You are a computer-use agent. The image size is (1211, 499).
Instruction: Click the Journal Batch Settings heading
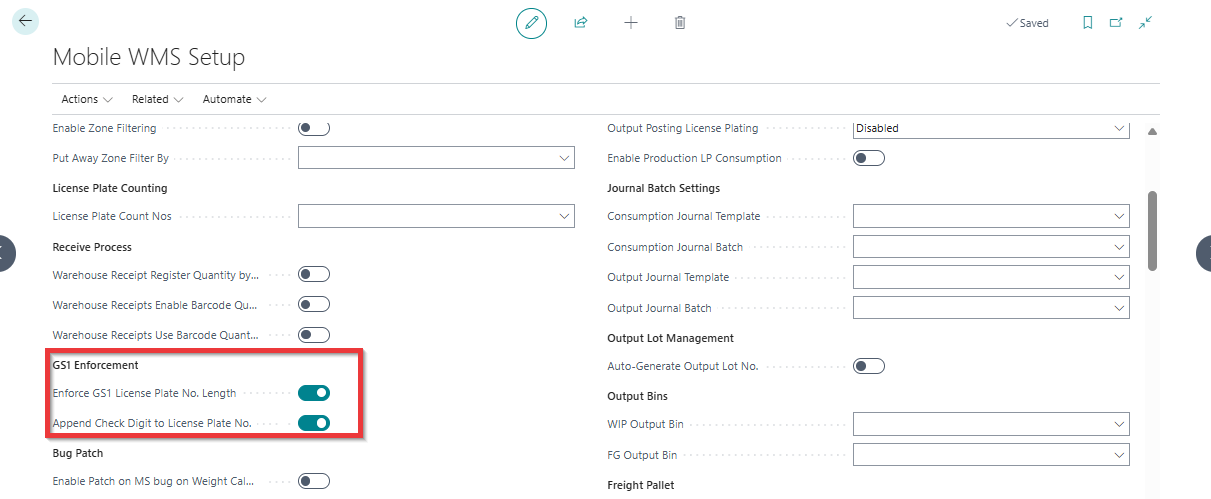664,187
